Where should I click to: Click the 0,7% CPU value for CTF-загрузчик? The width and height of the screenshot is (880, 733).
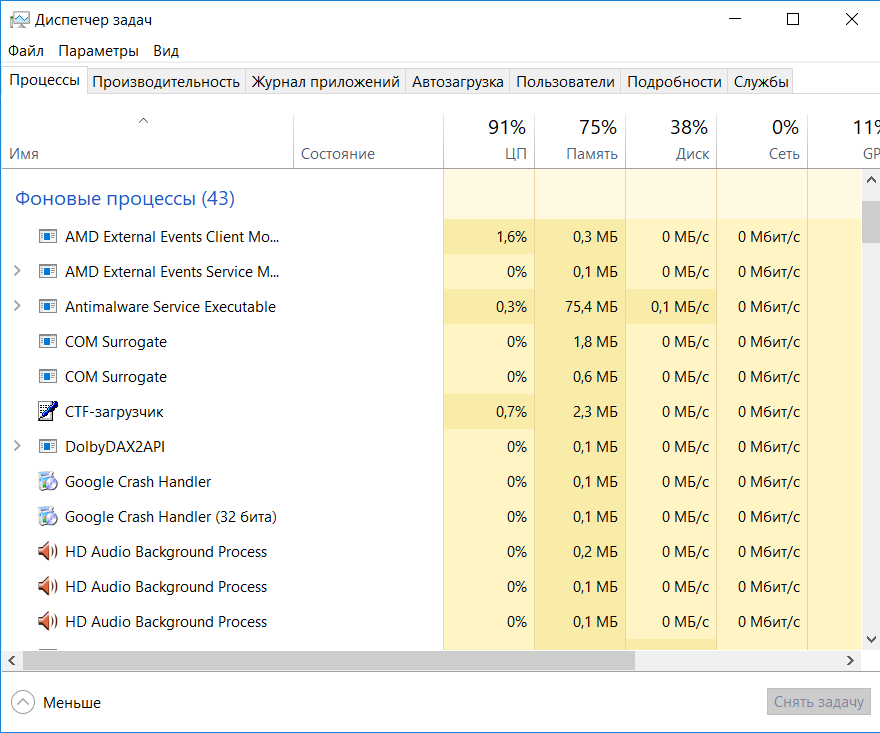click(489, 411)
